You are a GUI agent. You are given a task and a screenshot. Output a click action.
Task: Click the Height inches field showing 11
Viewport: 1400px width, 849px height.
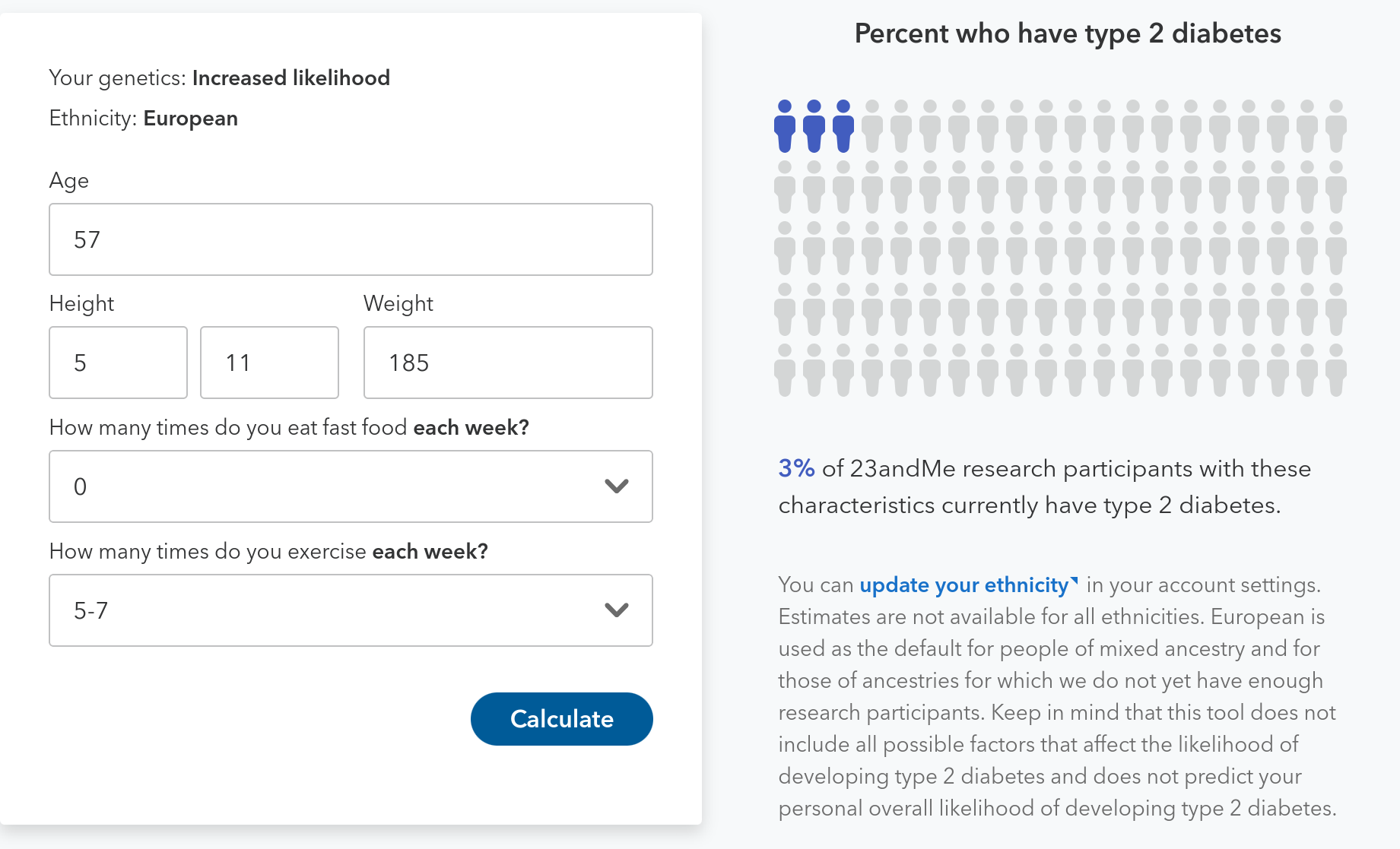tap(269, 363)
